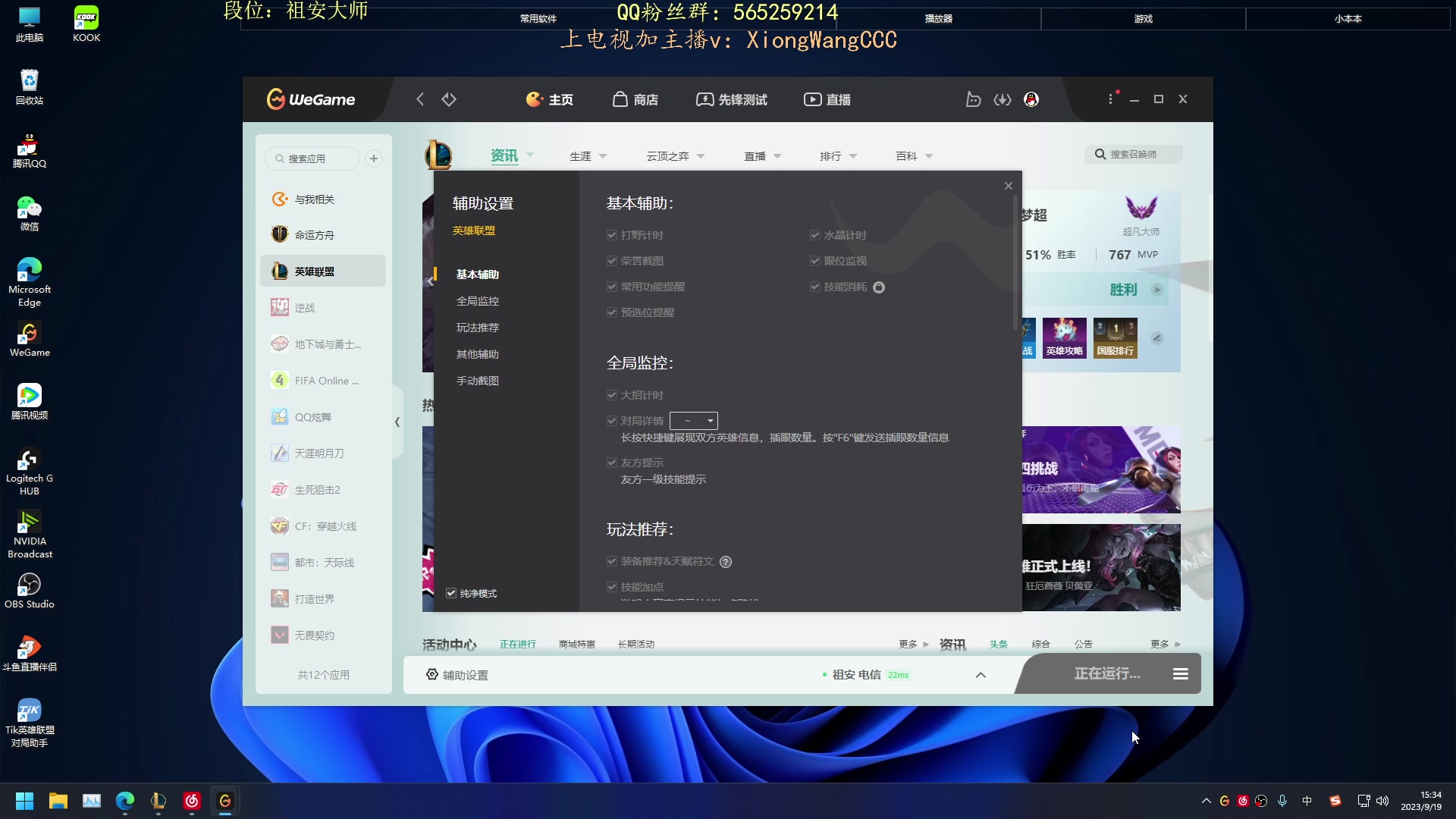
Task: Uncheck the 友方提示 option
Action: (612, 462)
